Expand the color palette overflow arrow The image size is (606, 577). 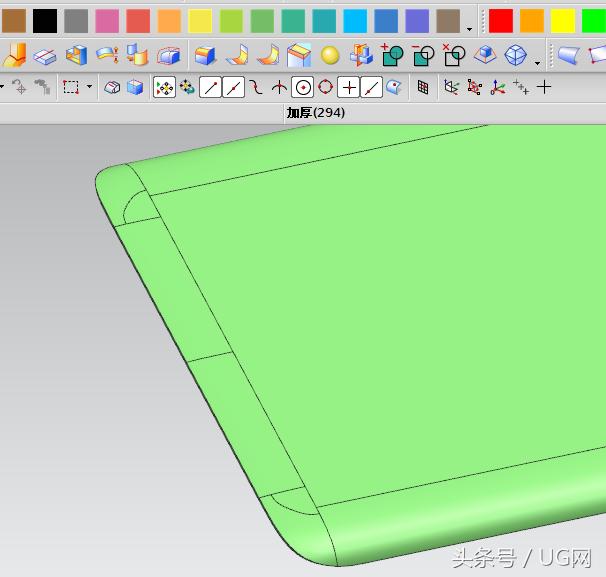click(x=469, y=29)
